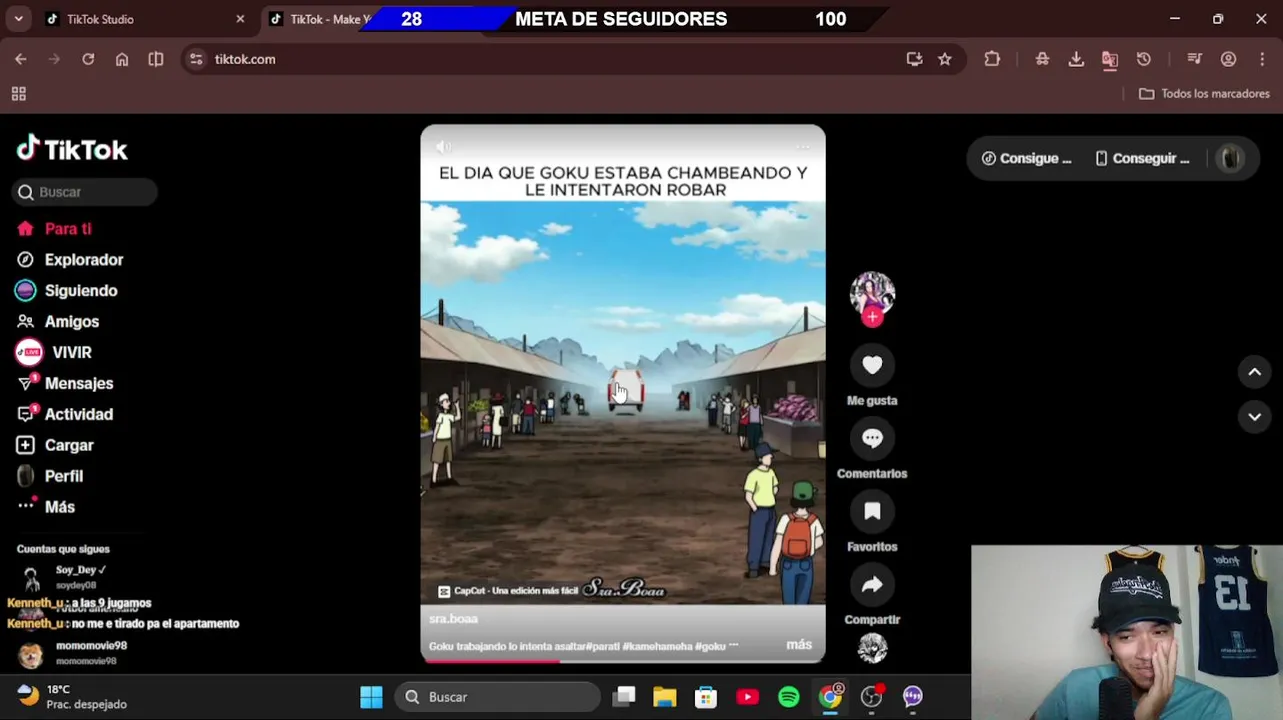The image size is (1283, 720).
Task: Open the browser history icon
Action: point(1144,59)
